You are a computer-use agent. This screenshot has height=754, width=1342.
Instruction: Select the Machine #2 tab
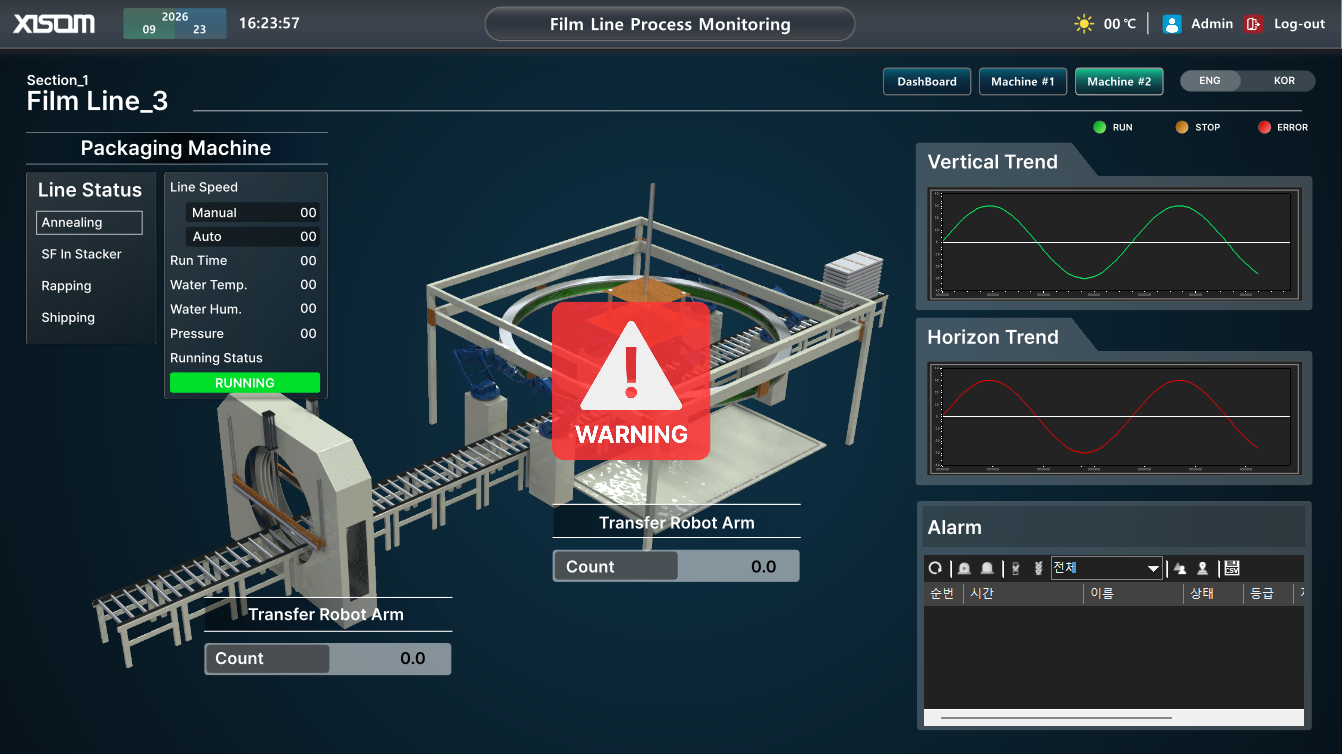tap(1119, 81)
